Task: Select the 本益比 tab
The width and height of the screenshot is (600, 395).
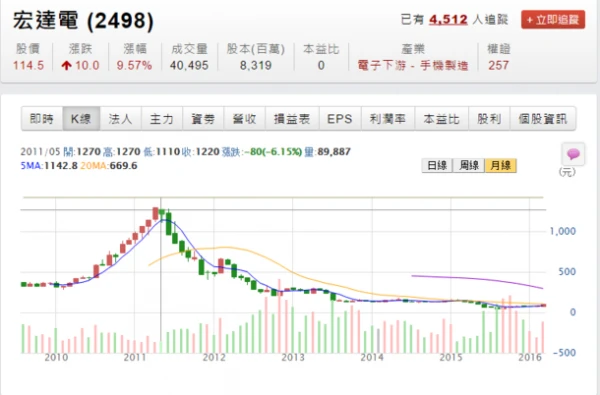Action: 441,119
